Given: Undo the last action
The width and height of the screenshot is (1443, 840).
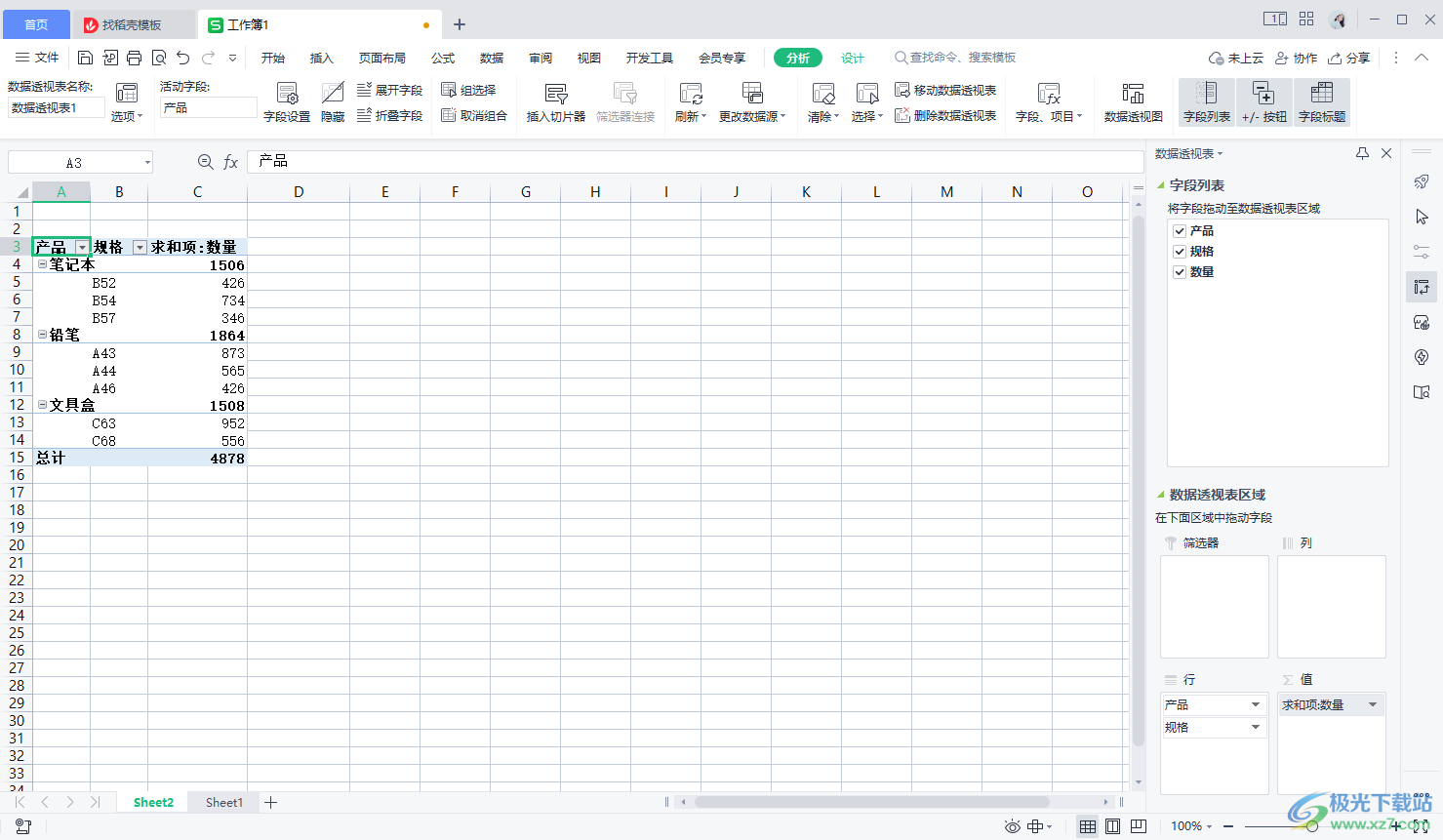Looking at the screenshot, I should (x=183, y=59).
